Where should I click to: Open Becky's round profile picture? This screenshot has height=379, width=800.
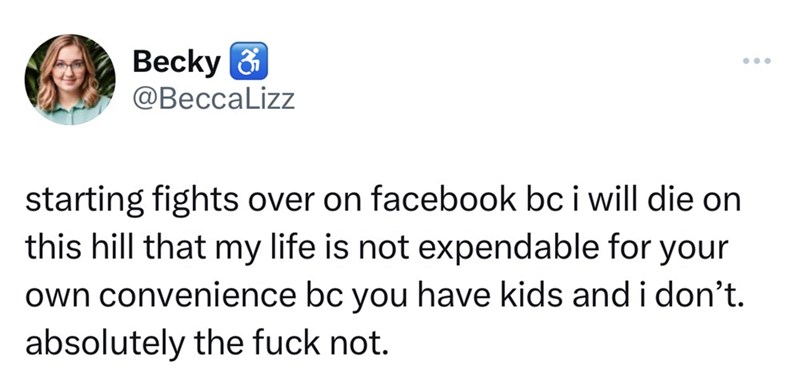point(70,80)
